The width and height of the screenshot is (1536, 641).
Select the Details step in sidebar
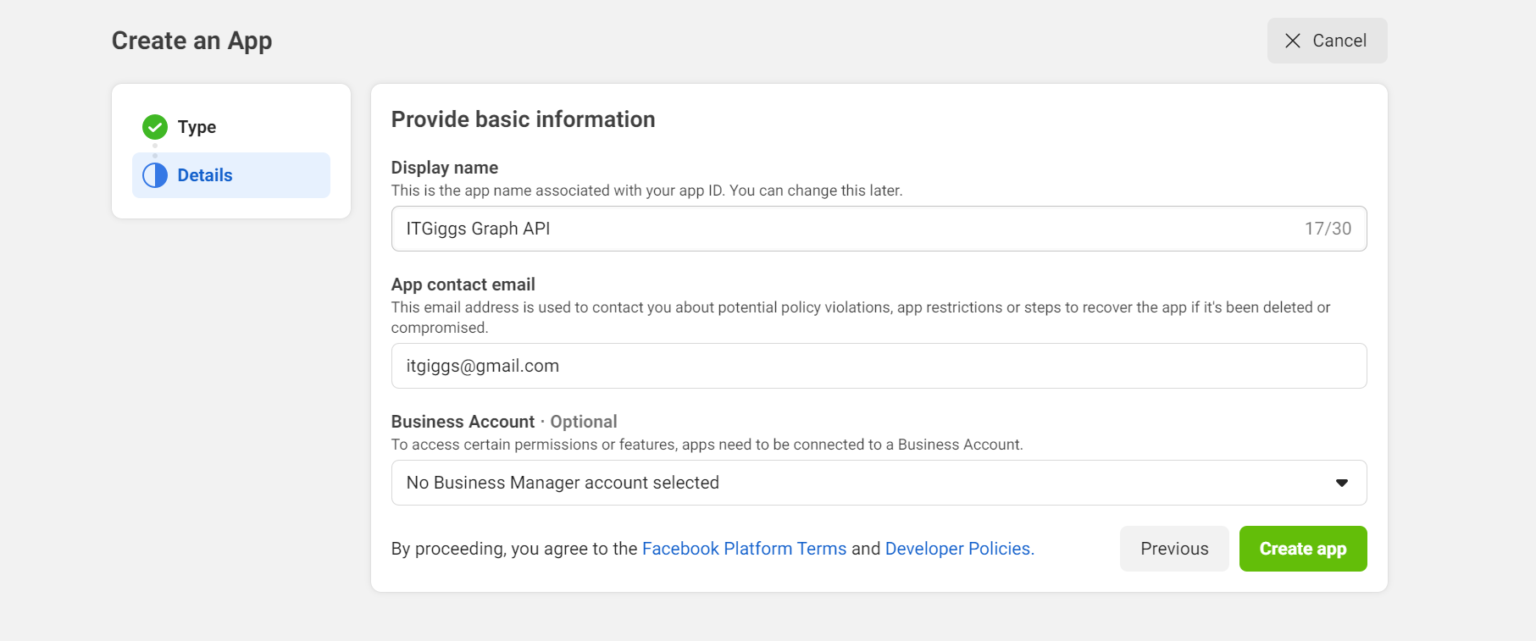(231, 175)
